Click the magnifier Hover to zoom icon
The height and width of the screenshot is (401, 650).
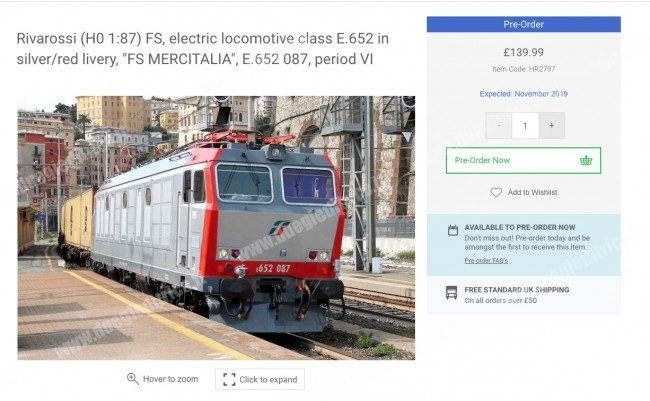(x=133, y=379)
